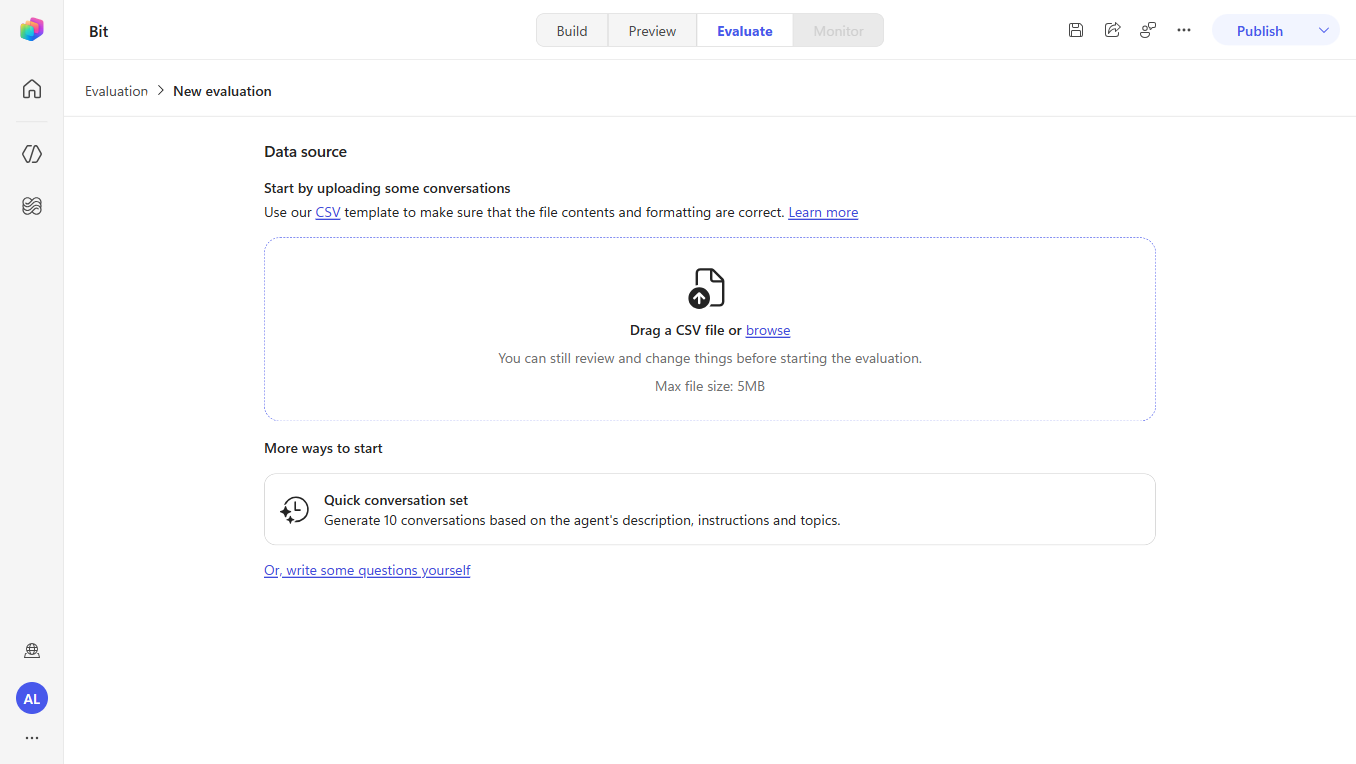1356x764 pixels.
Task: Click the CSV upload file icon
Action: click(x=706, y=288)
